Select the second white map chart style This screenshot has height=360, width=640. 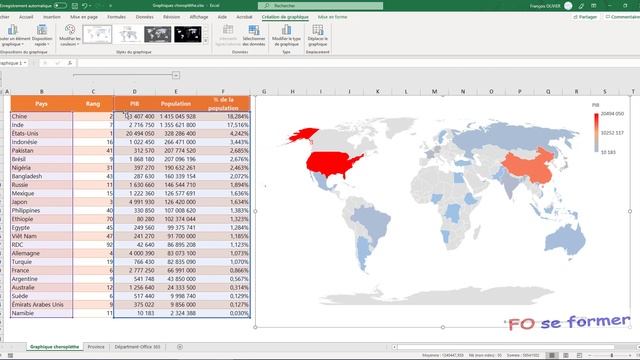tap(128, 34)
